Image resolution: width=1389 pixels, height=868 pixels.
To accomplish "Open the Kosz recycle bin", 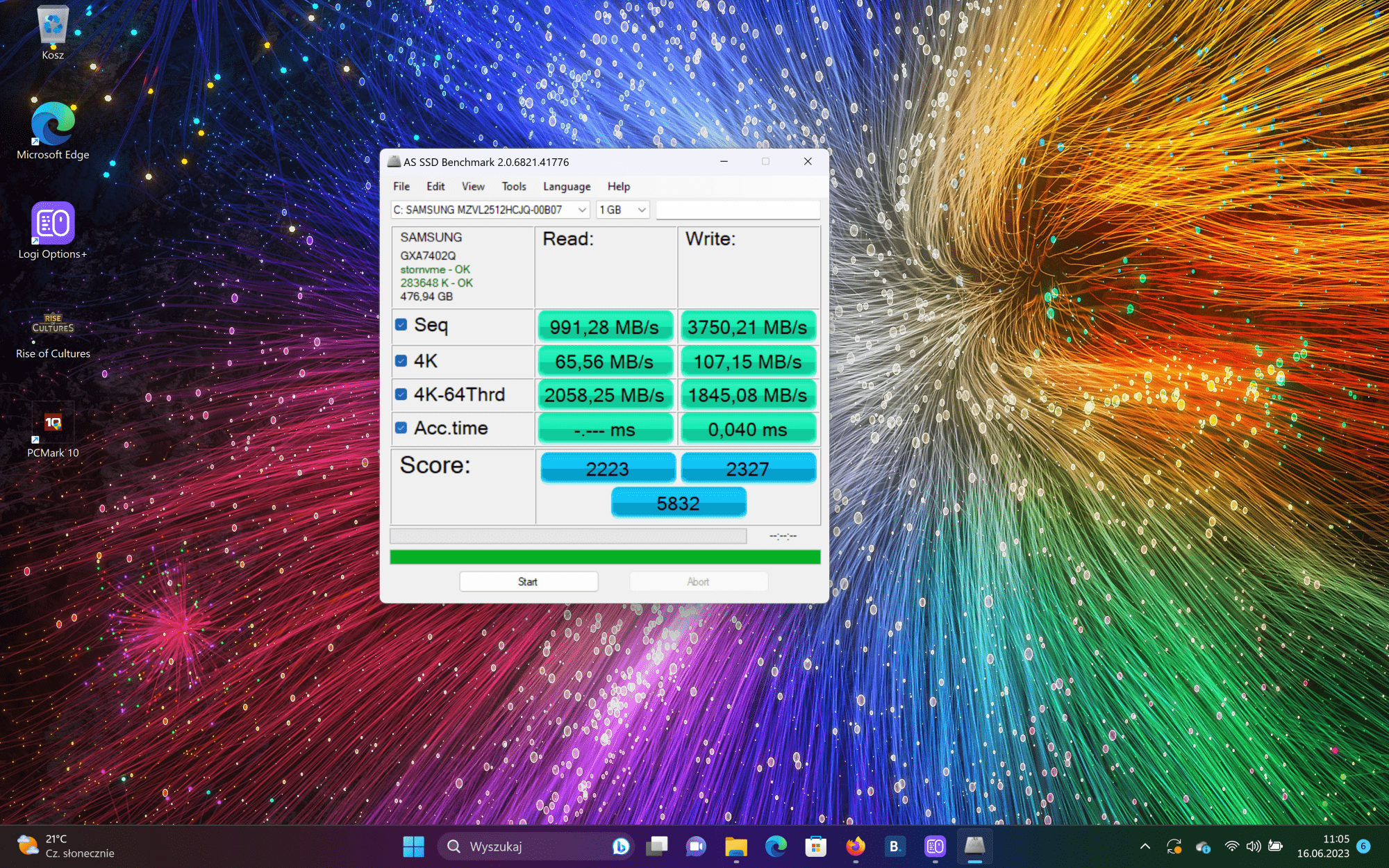I will (x=53, y=26).
